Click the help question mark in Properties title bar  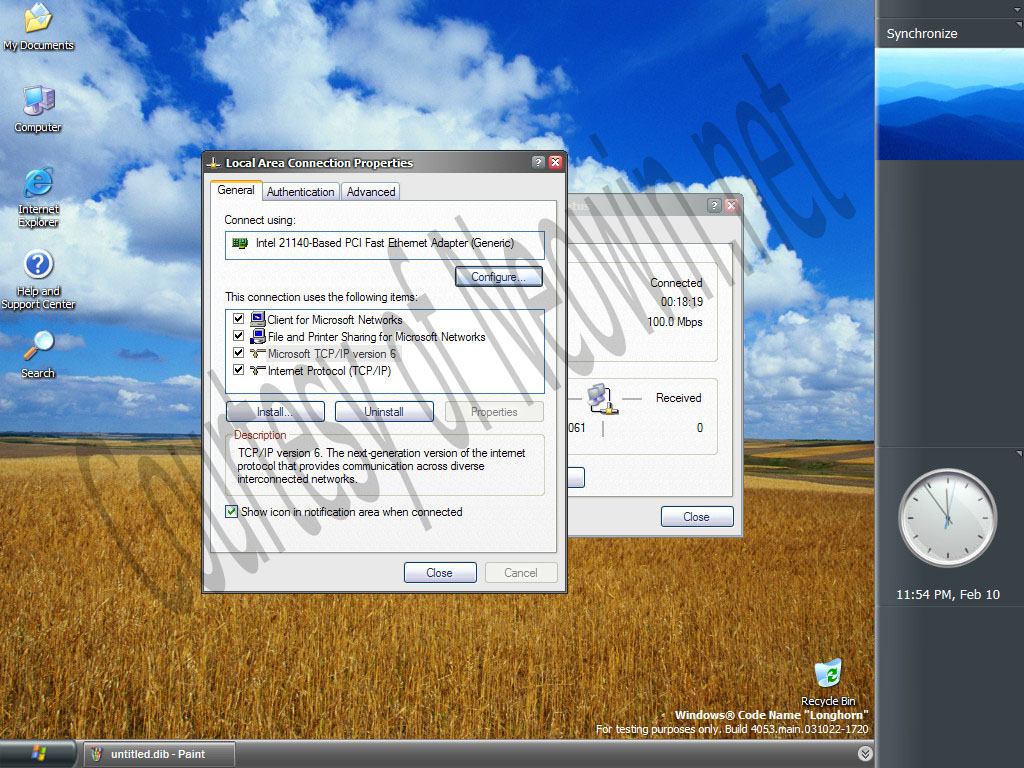click(x=537, y=162)
